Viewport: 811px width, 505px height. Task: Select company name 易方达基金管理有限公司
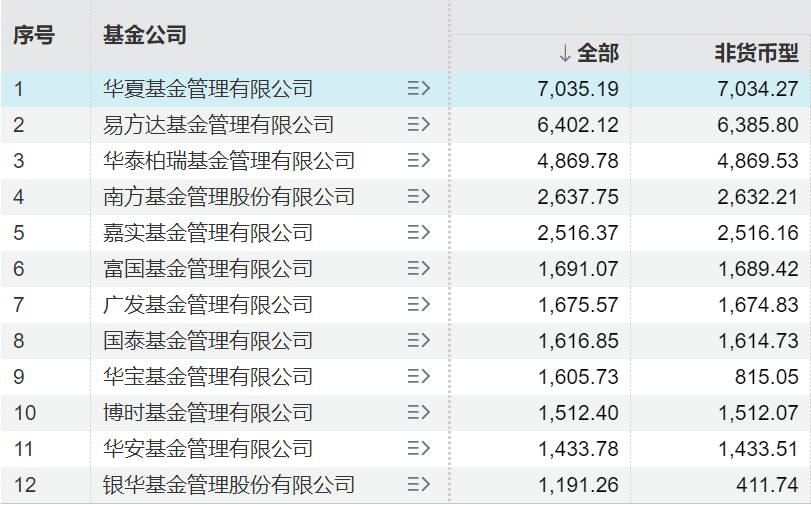point(218,125)
